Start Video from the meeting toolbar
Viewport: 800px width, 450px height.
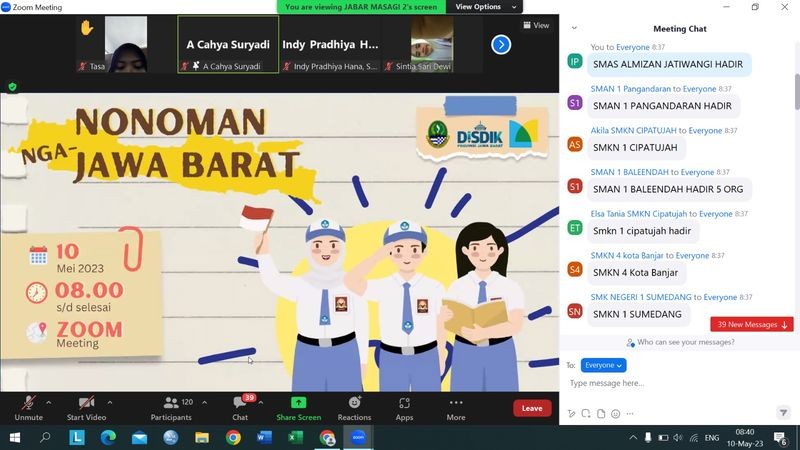click(87, 407)
